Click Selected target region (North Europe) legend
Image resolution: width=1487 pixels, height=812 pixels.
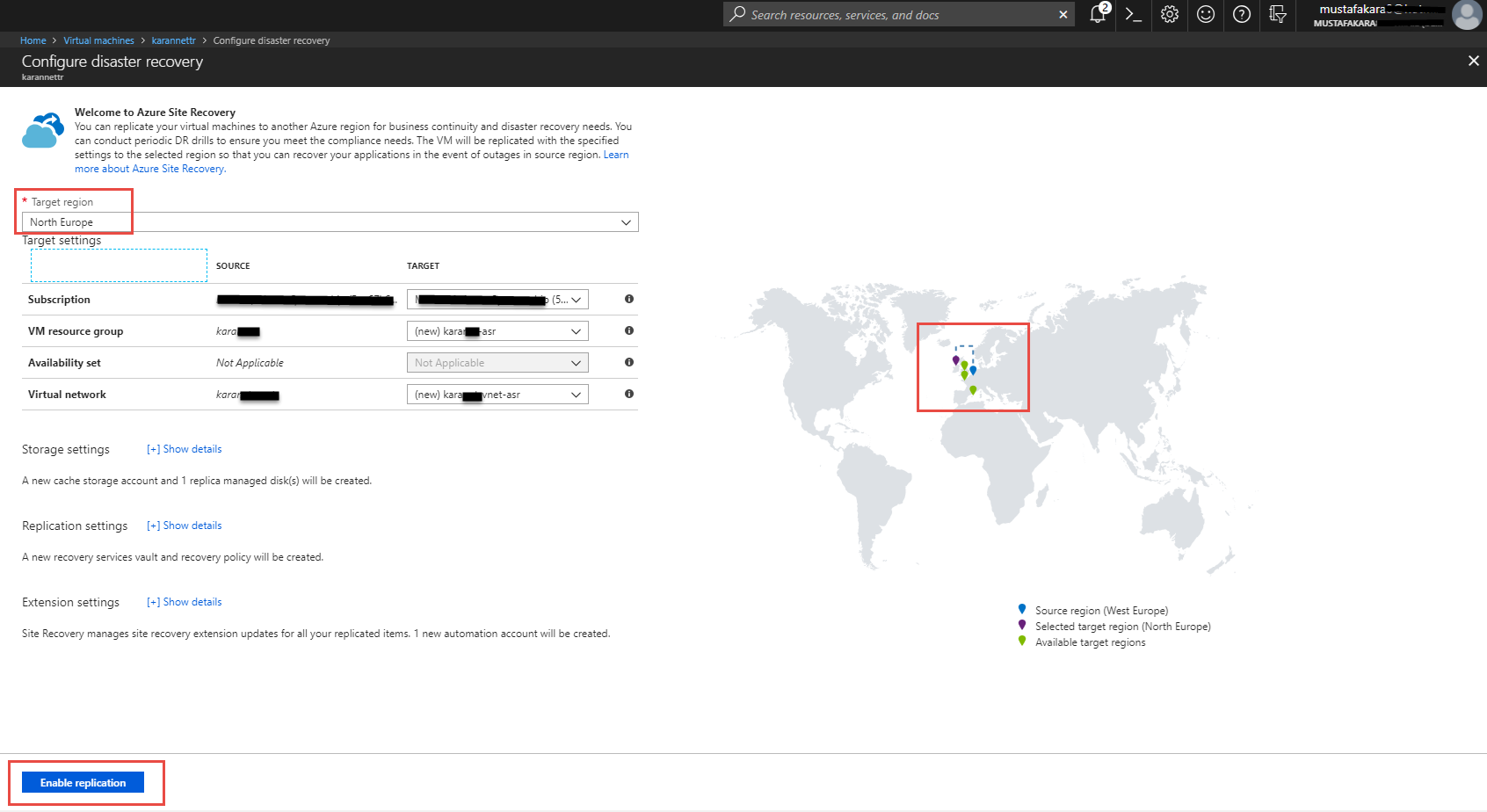coord(1122,627)
